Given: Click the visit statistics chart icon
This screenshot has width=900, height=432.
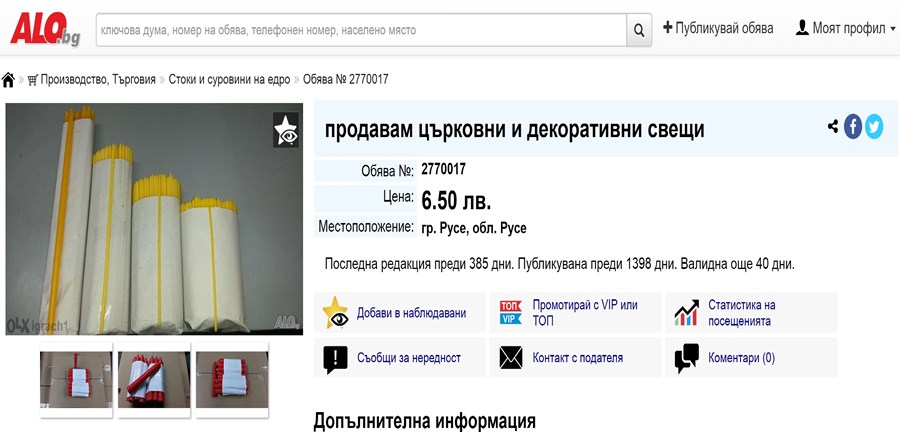Looking at the screenshot, I should pyautogui.click(x=686, y=313).
